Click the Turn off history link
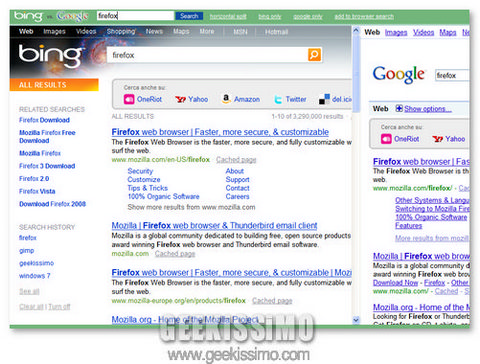The image size is (480, 364). [59, 307]
